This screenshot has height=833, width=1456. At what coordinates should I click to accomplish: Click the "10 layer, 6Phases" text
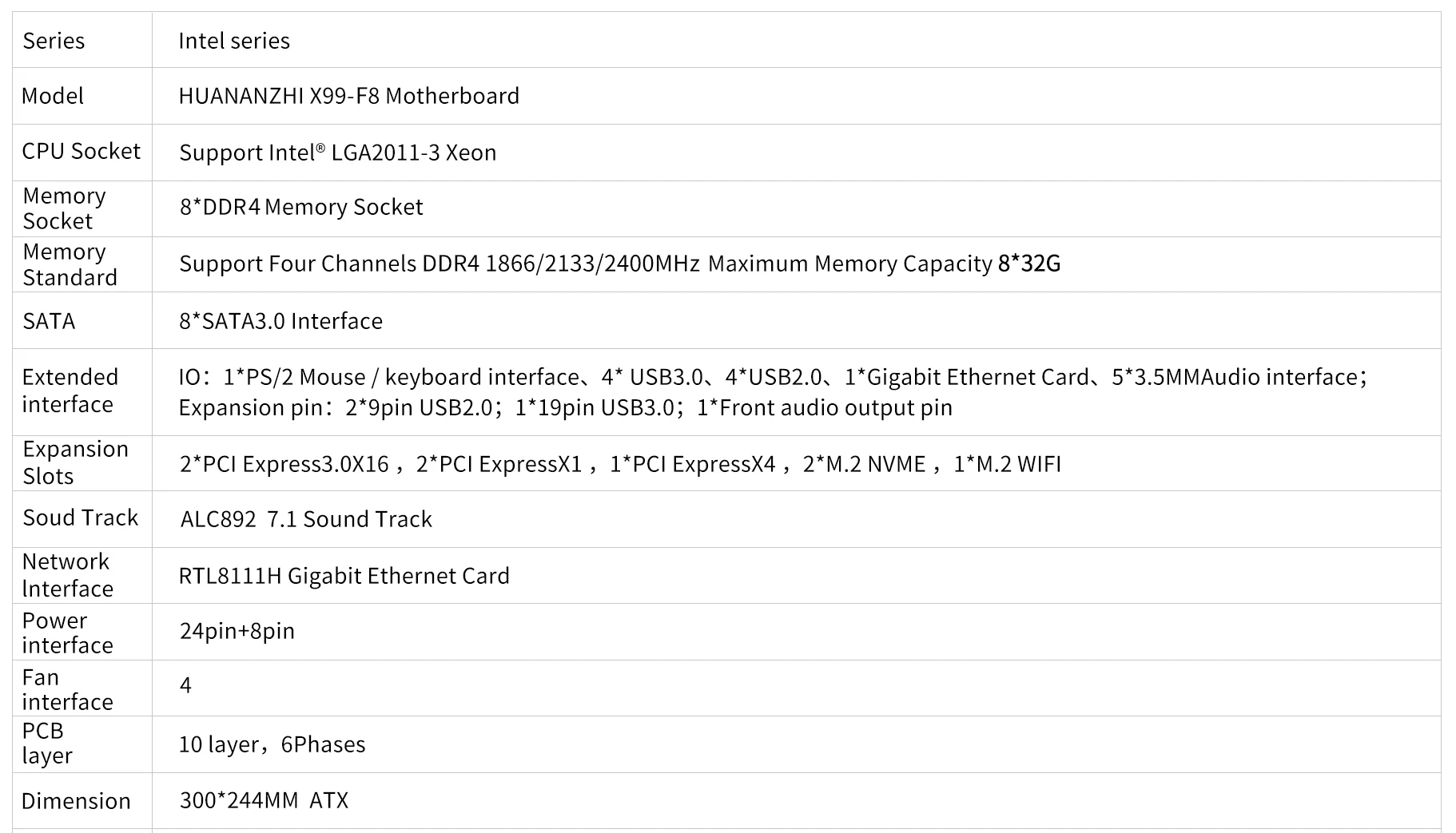tap(272, 744)
